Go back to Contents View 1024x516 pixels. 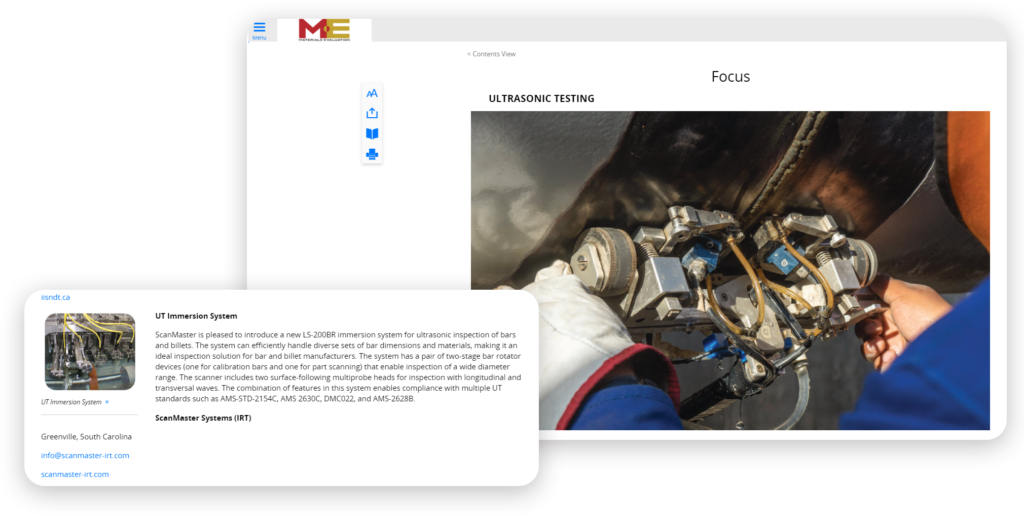click(491, 54)
